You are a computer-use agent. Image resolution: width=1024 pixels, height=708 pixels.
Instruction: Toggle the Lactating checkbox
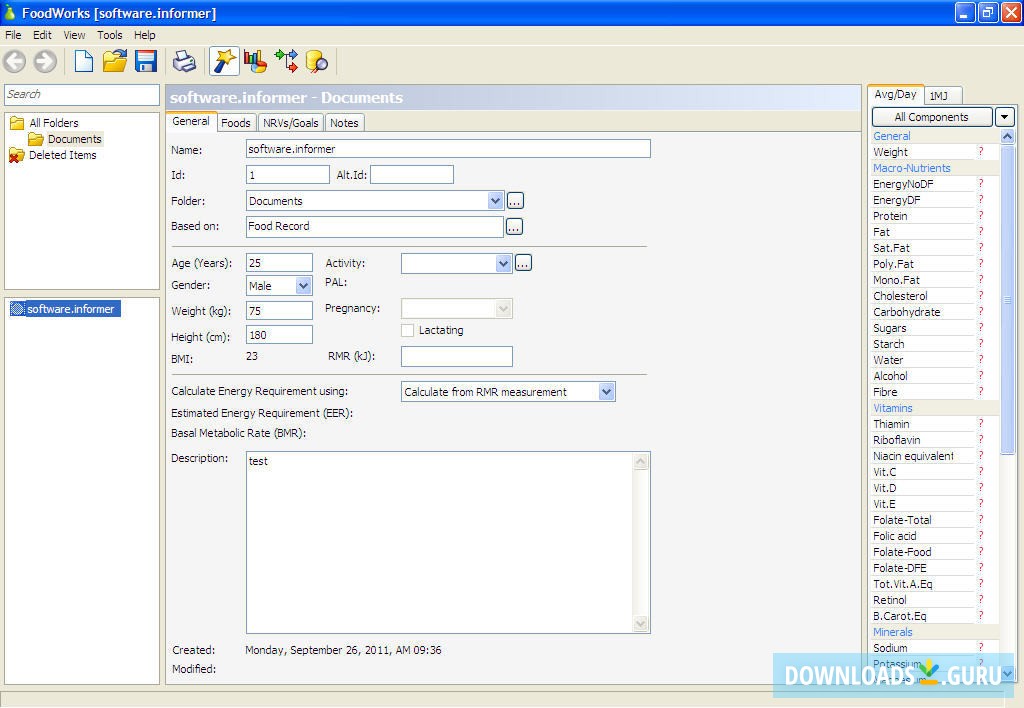408,330
